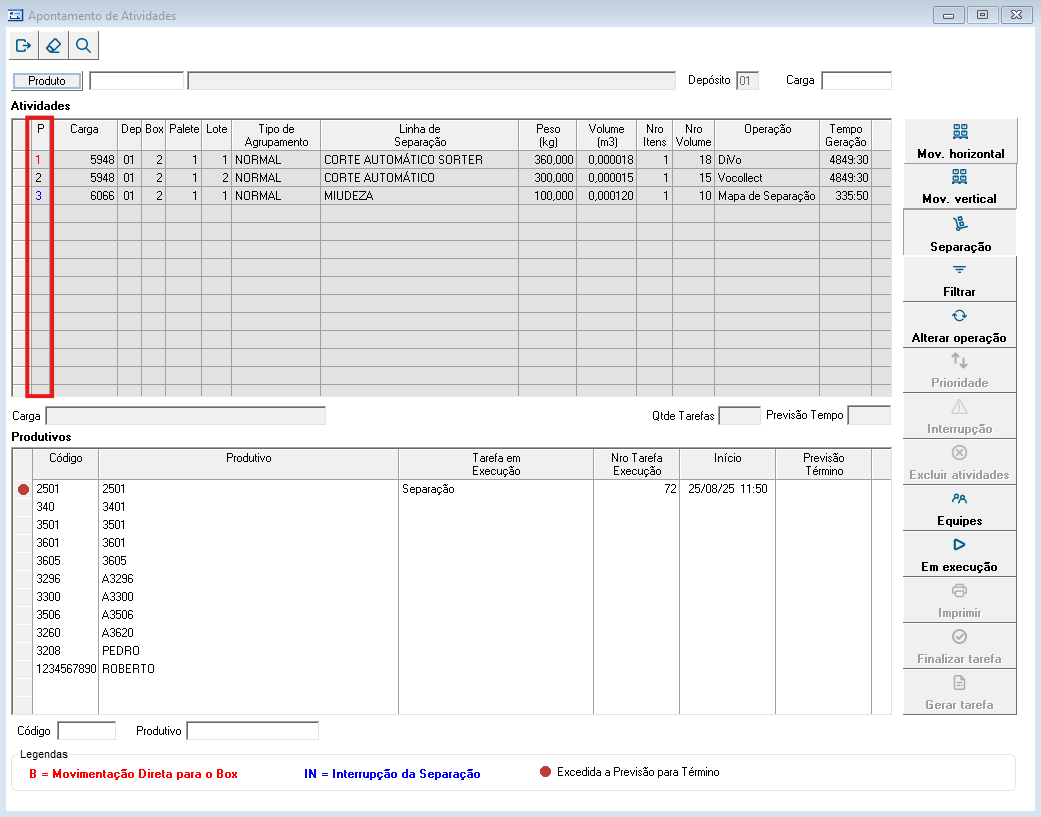This screenshot has width=1041, height=817.
Task: Click Gerar tarefa document button
Action: click(960, 692)
